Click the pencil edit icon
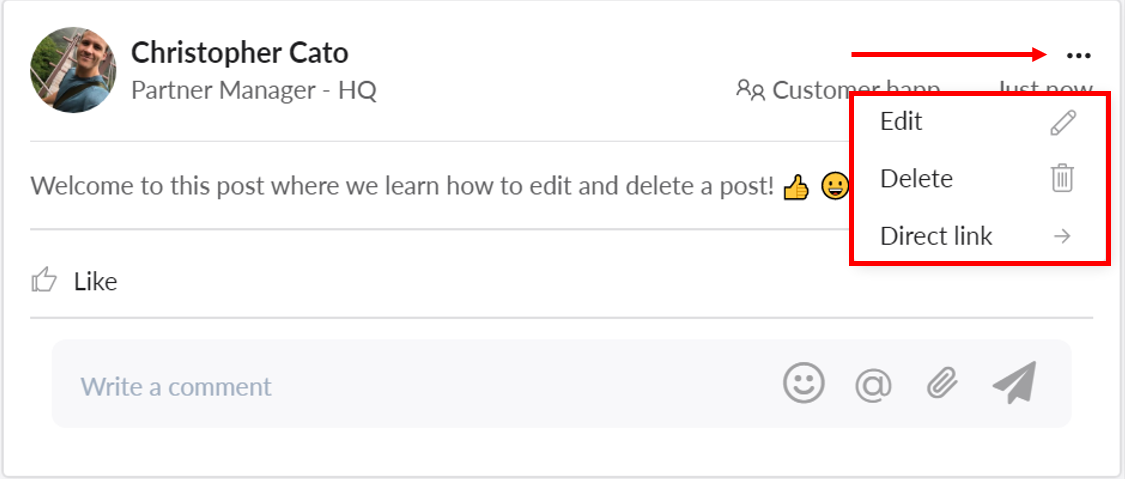The image size is (1125, 479). (1063, 123)
